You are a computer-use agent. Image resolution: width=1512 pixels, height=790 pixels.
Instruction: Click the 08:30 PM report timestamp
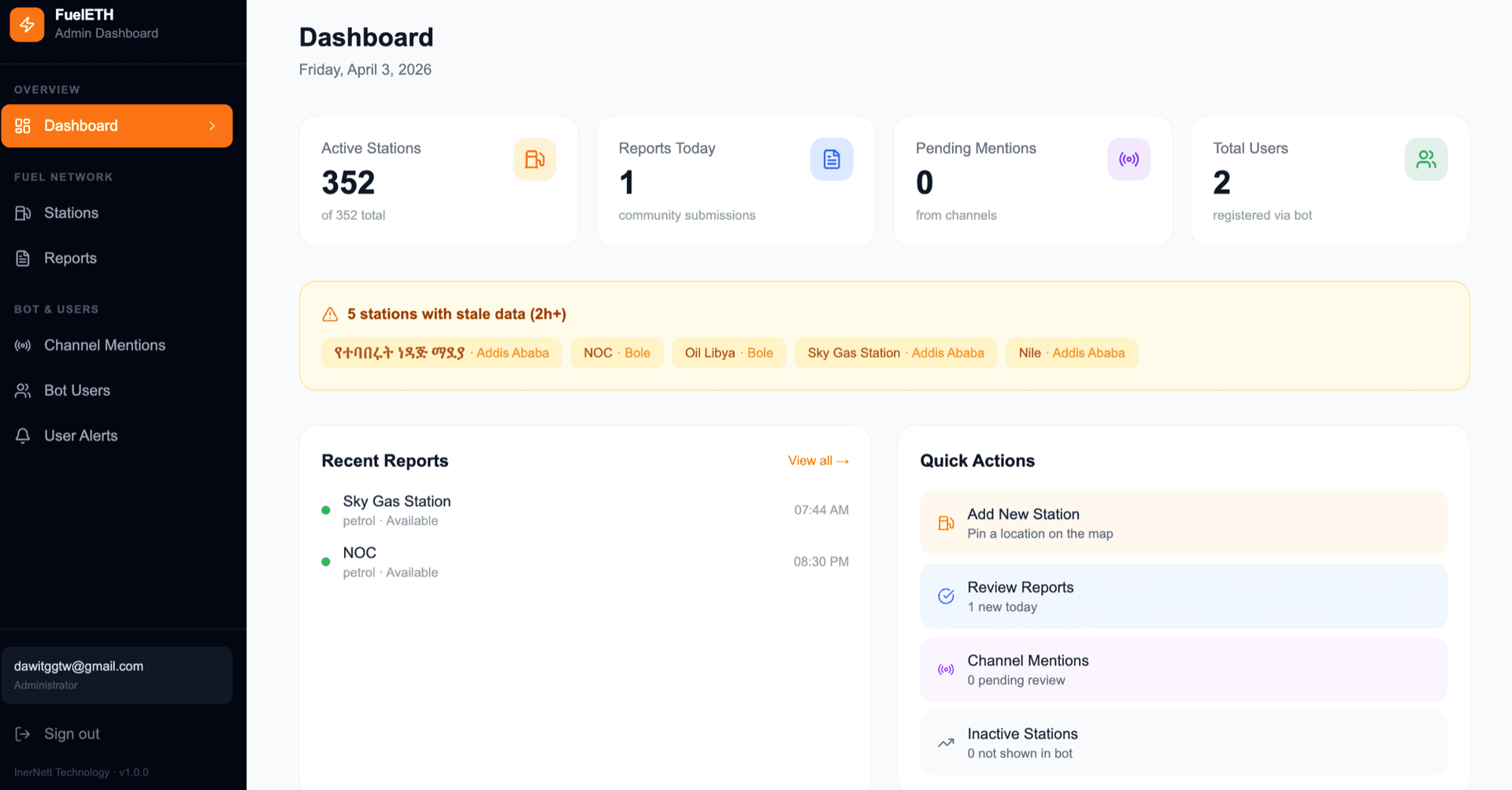(821, 562)
